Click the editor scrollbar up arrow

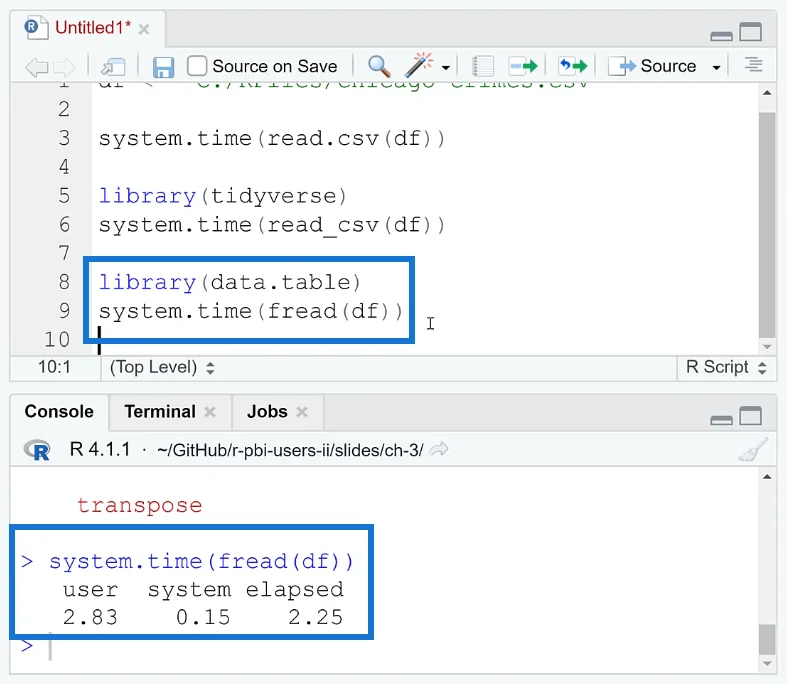(767, 93)
